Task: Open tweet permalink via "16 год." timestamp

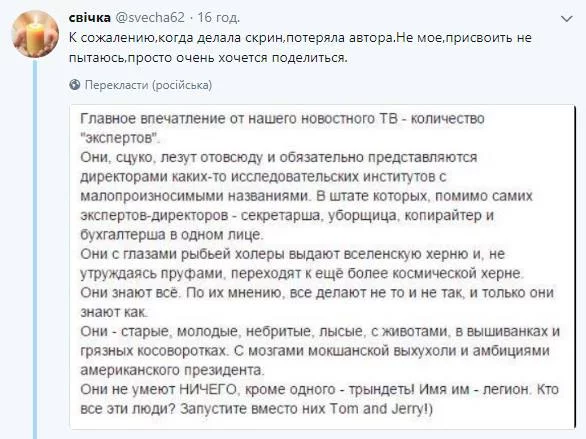Action: 218,18
